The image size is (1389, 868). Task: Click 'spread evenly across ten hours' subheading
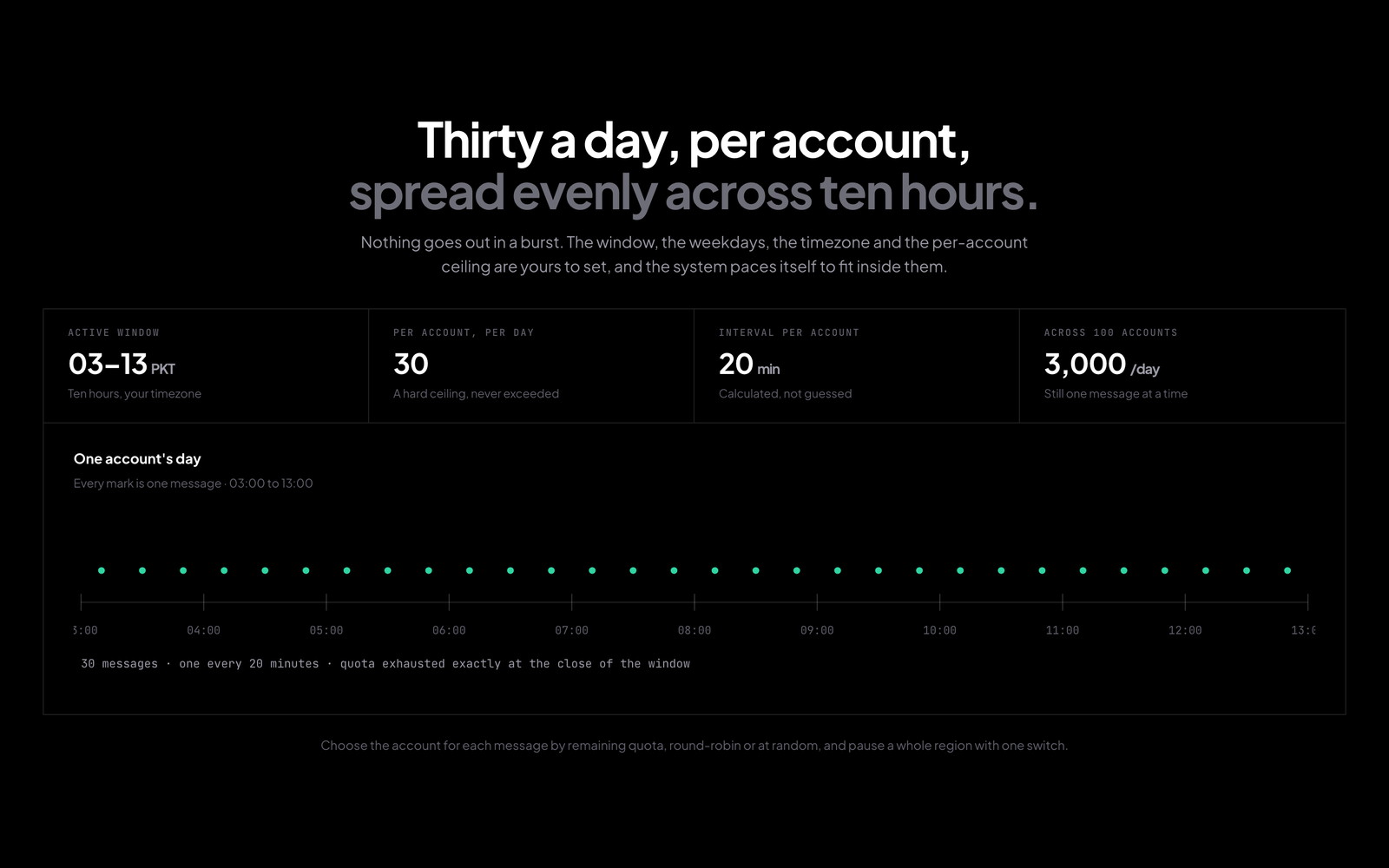pos(694,193)
